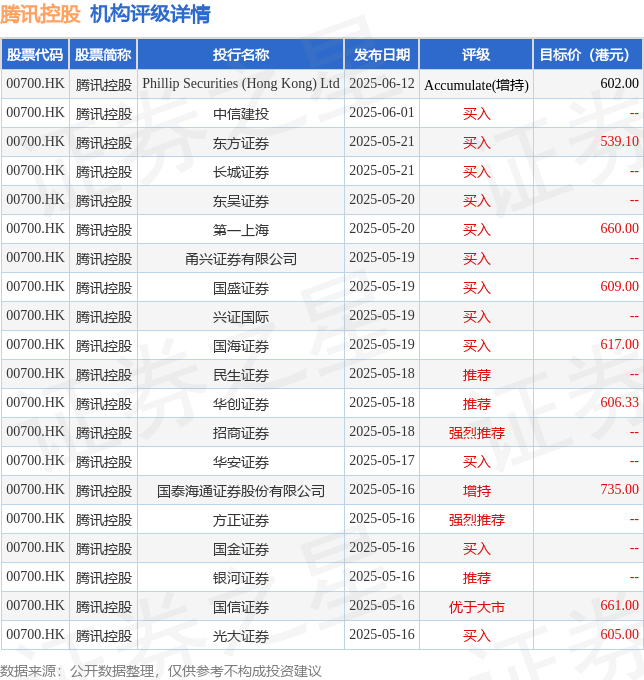Select the Phillip Securities (Hong Kong) Ltd cell
644x680 pixels.
[x=241, y=84]
